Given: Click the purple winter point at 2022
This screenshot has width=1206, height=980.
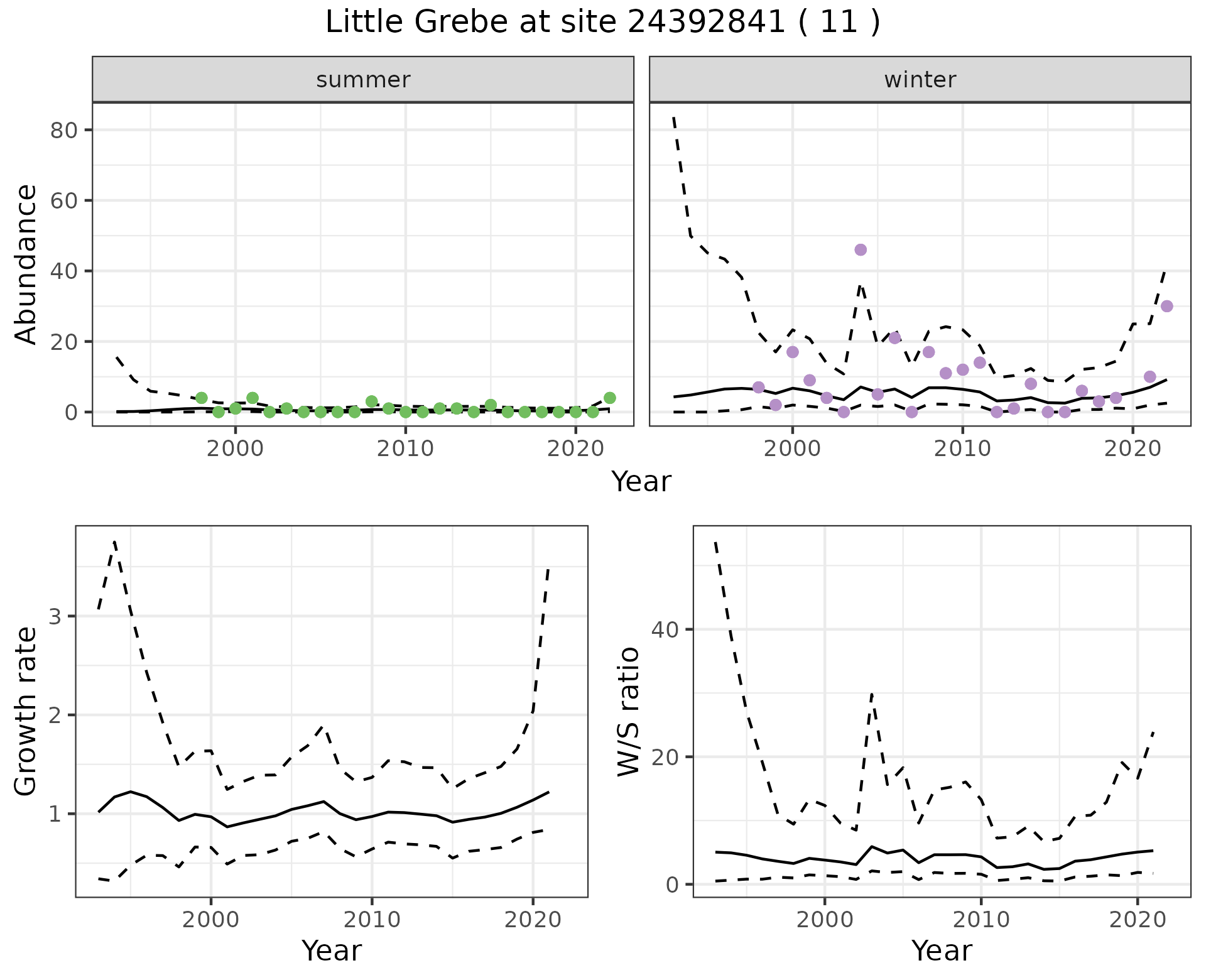Looking at the screenshot, I should tap(1166, 307).
